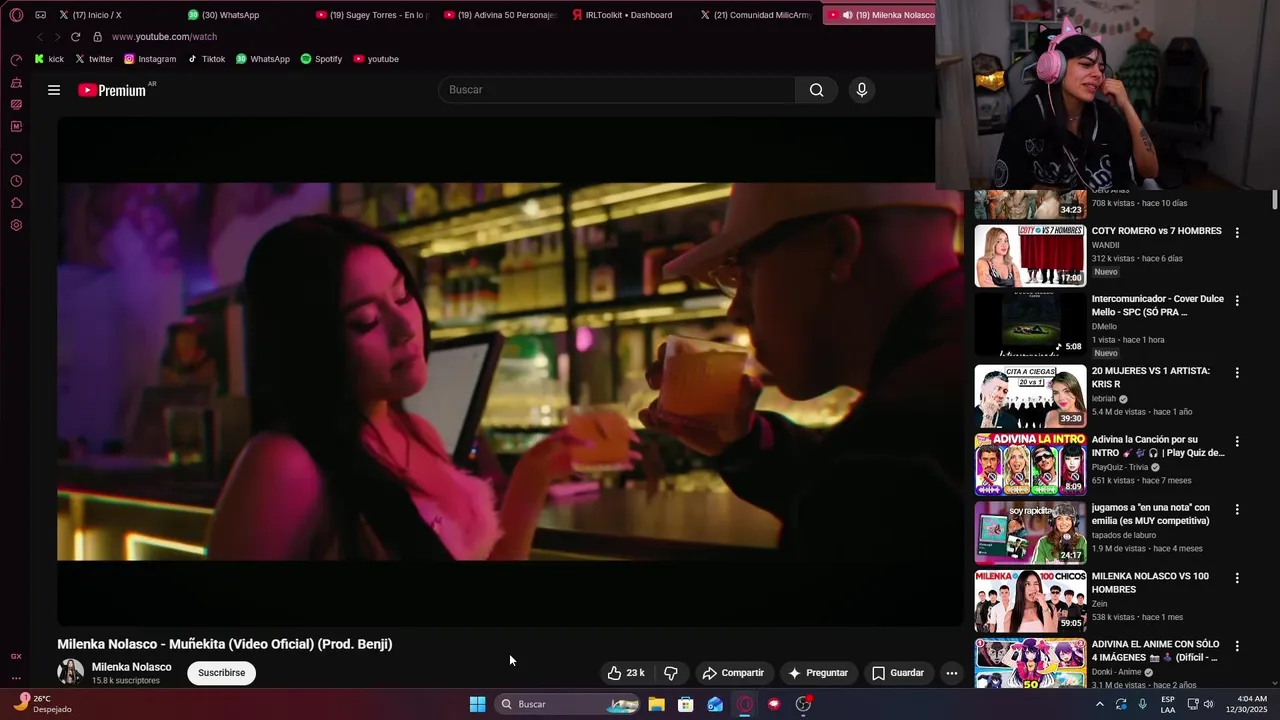
Task: Open more actions three-dots below video
Action: pyautogui.click(x=952, y=673)
